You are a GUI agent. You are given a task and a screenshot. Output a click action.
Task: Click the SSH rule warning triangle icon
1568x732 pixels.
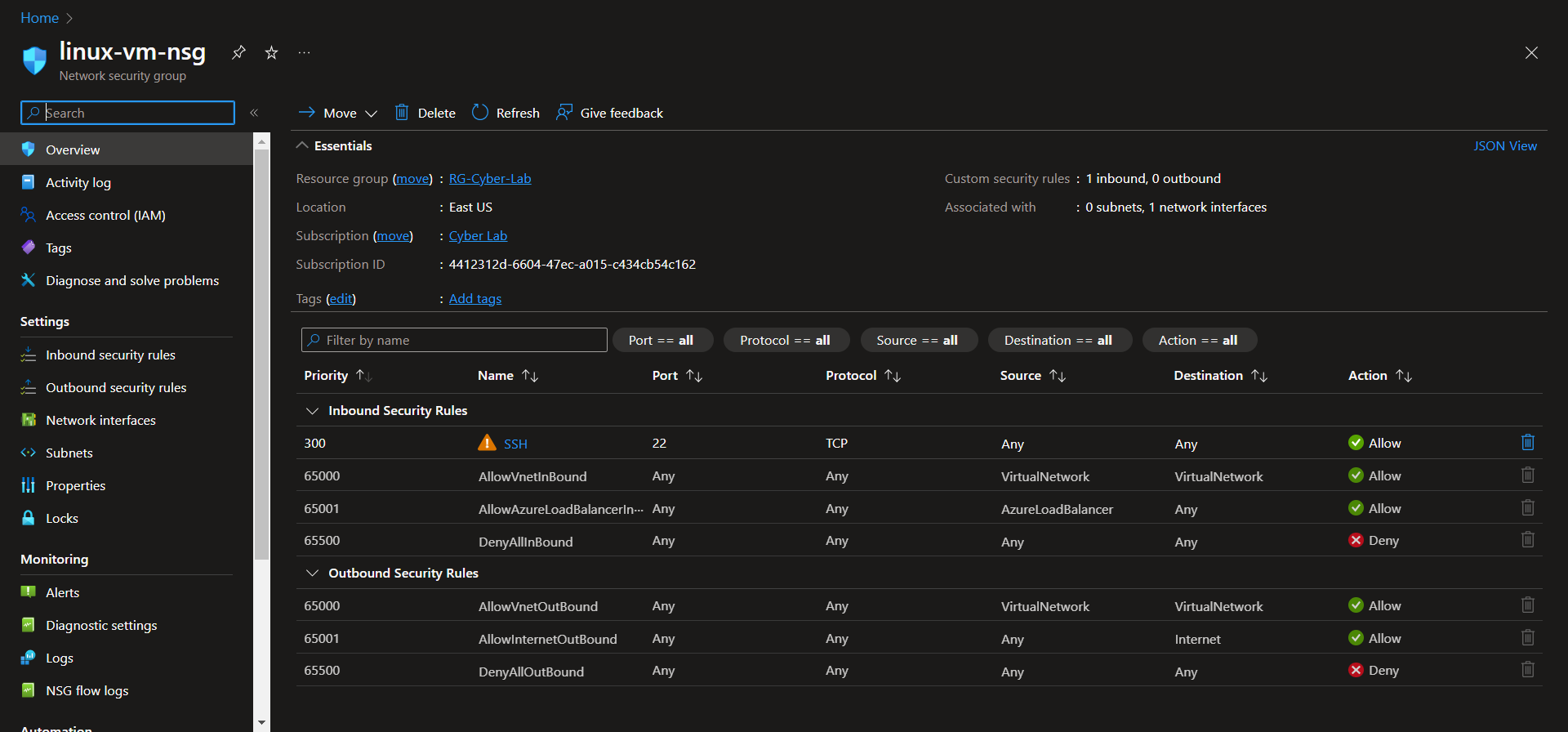point(487,443)
